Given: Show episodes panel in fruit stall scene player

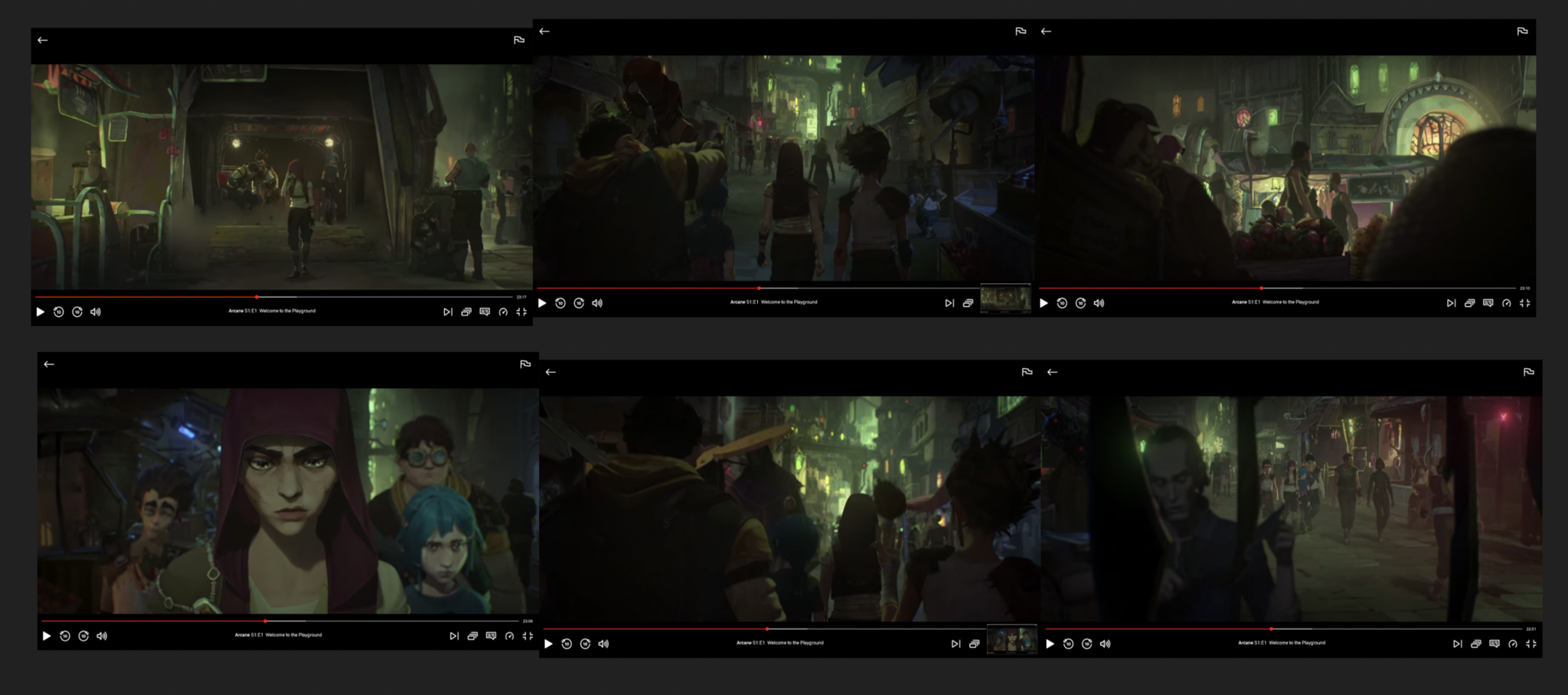Looking at the screenshot, I should 1469,303.
